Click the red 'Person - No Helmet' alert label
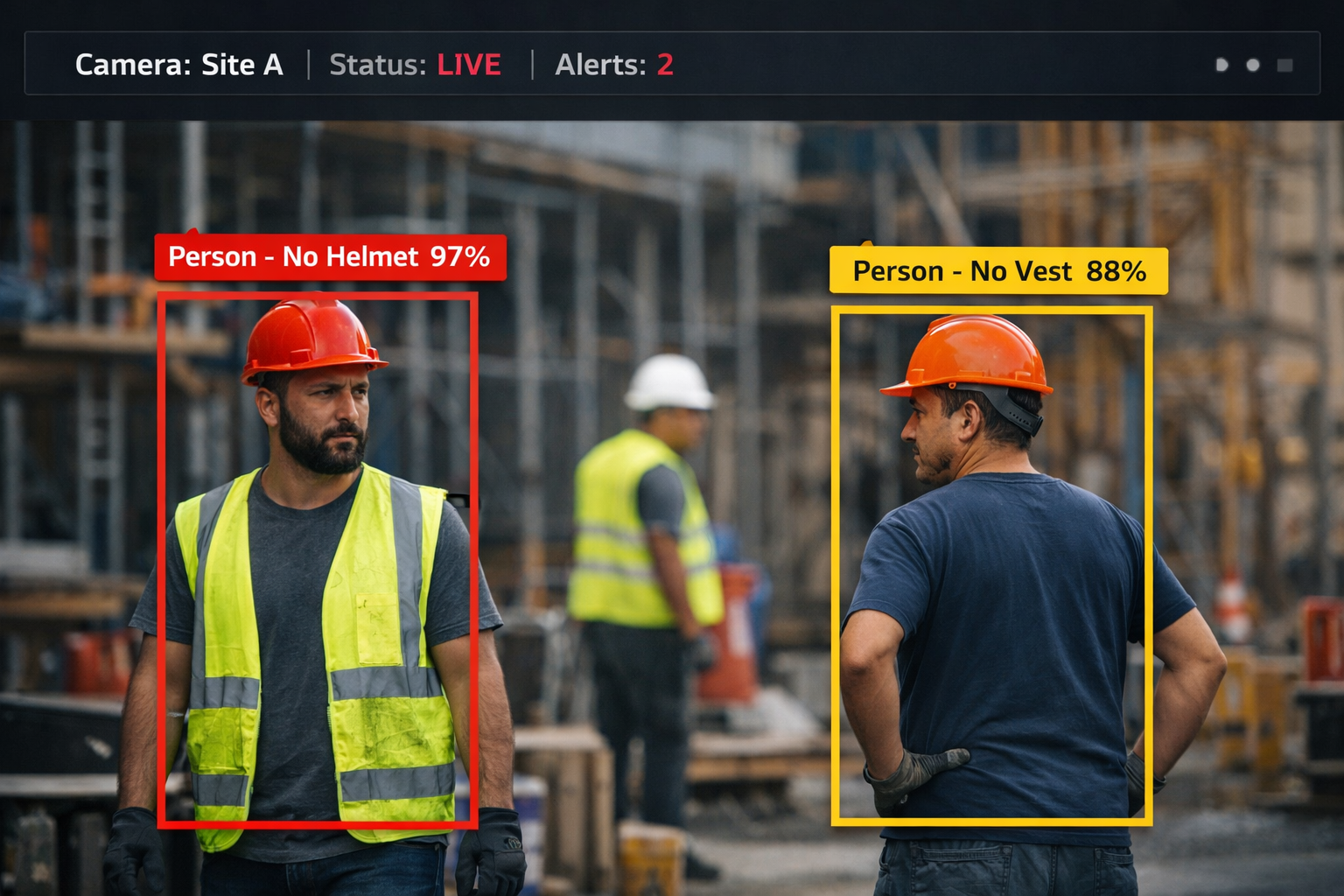Image resolution: width=1344 pixels, height=896 pixels. 330,256
